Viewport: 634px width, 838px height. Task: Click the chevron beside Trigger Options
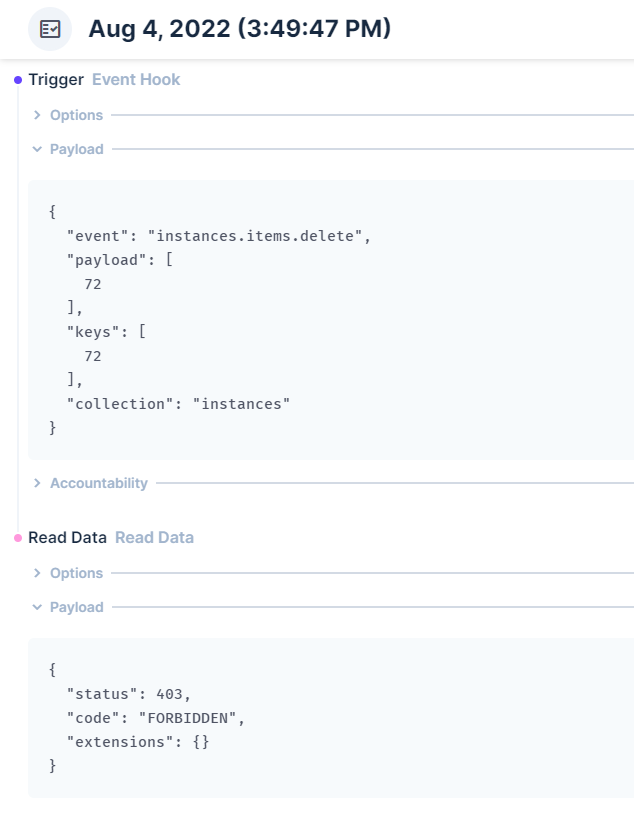tap(37, 115)
